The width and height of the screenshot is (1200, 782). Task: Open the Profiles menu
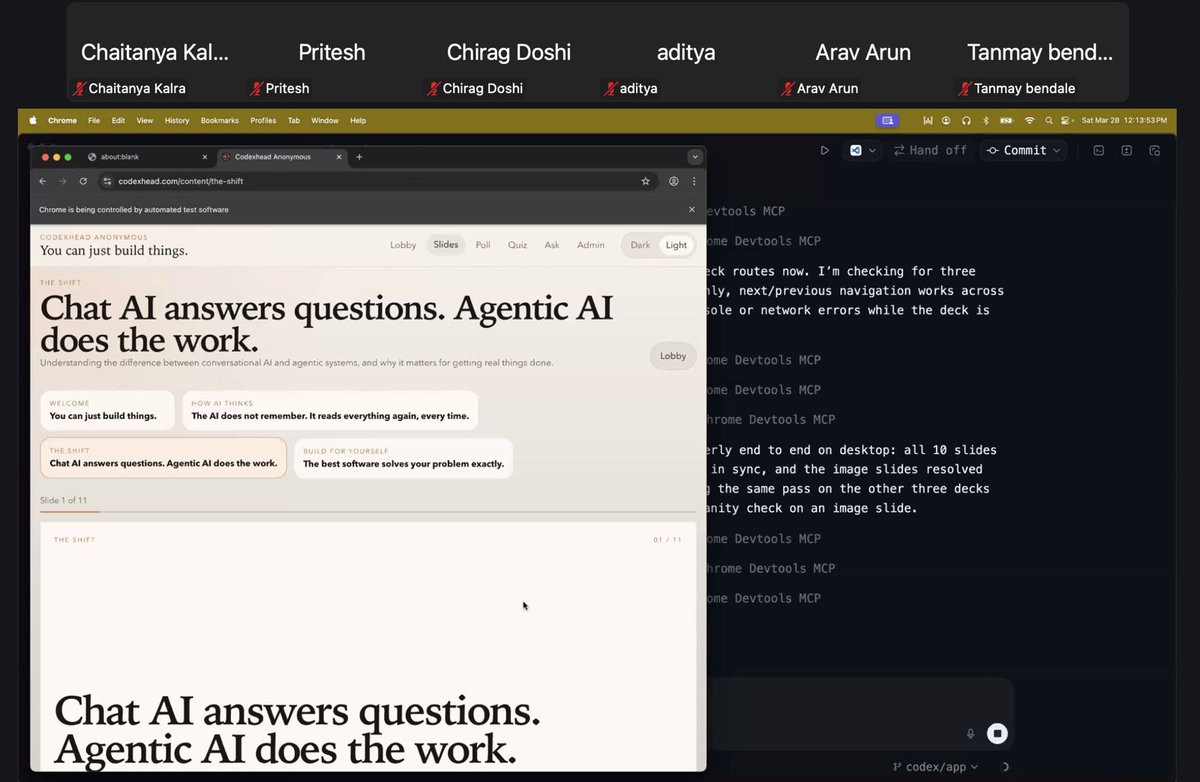click(x=263, y=120)
